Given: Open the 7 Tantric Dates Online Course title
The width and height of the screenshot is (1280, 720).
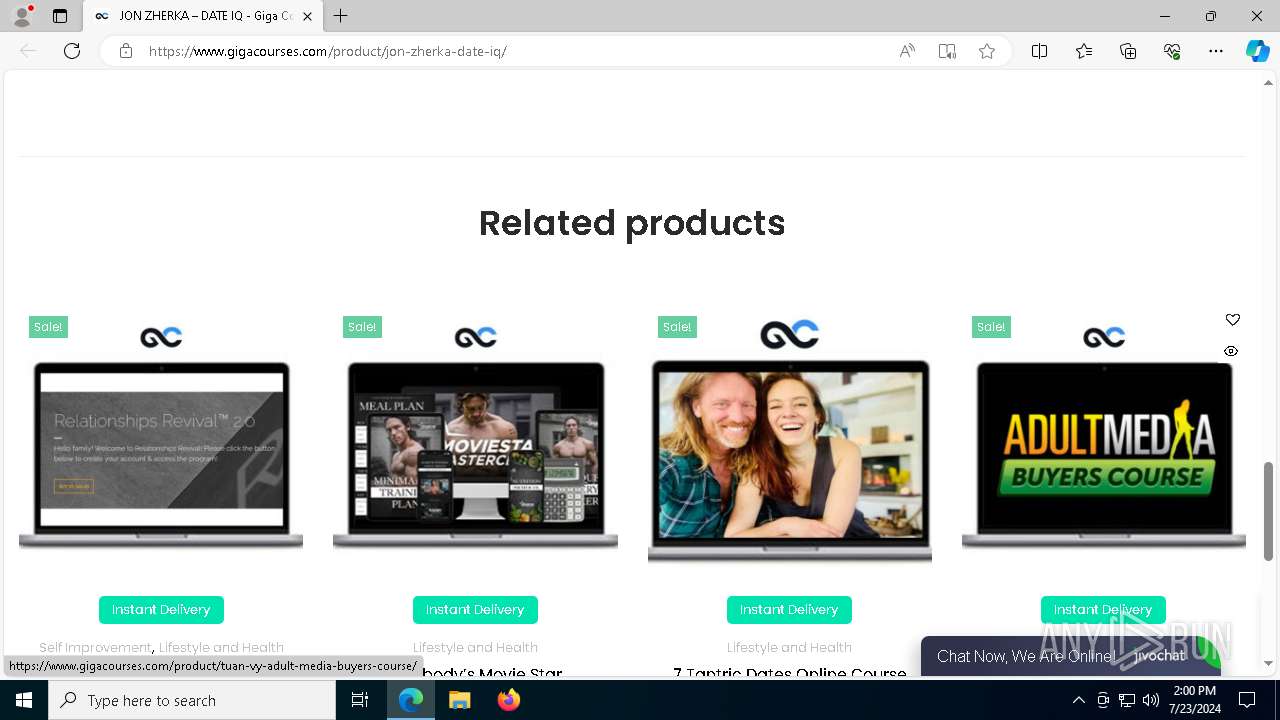Looking at the screenshot, I should (x=789, y=672).
